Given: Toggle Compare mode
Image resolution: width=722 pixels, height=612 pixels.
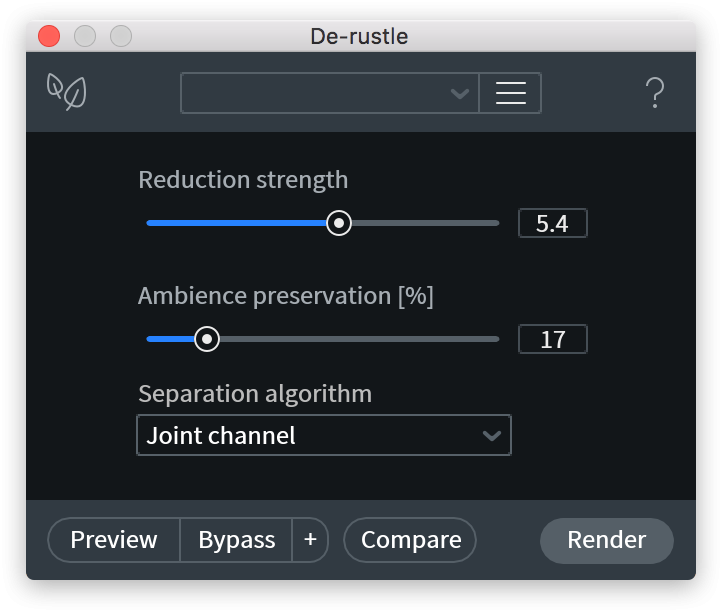Looking at the screenshot, I should point(410,540).
